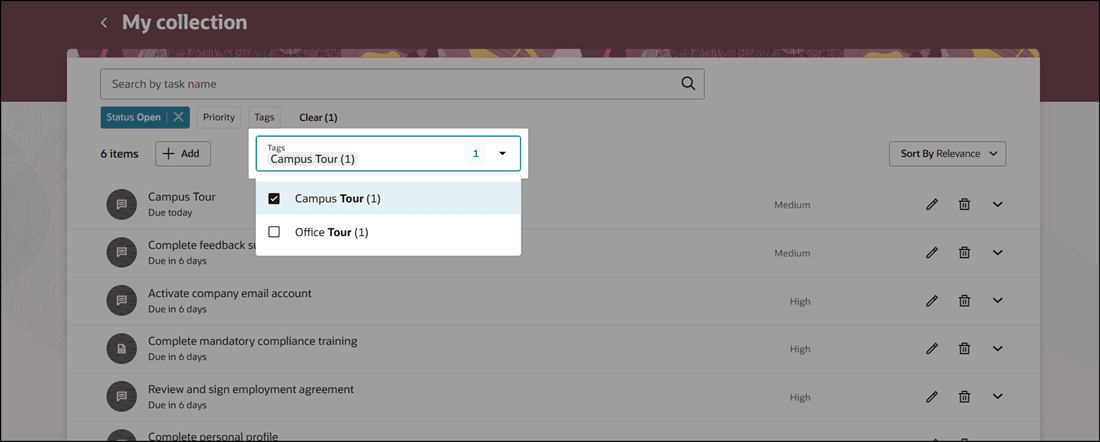Expand Activate company email account row

click(x=998, y=301)
